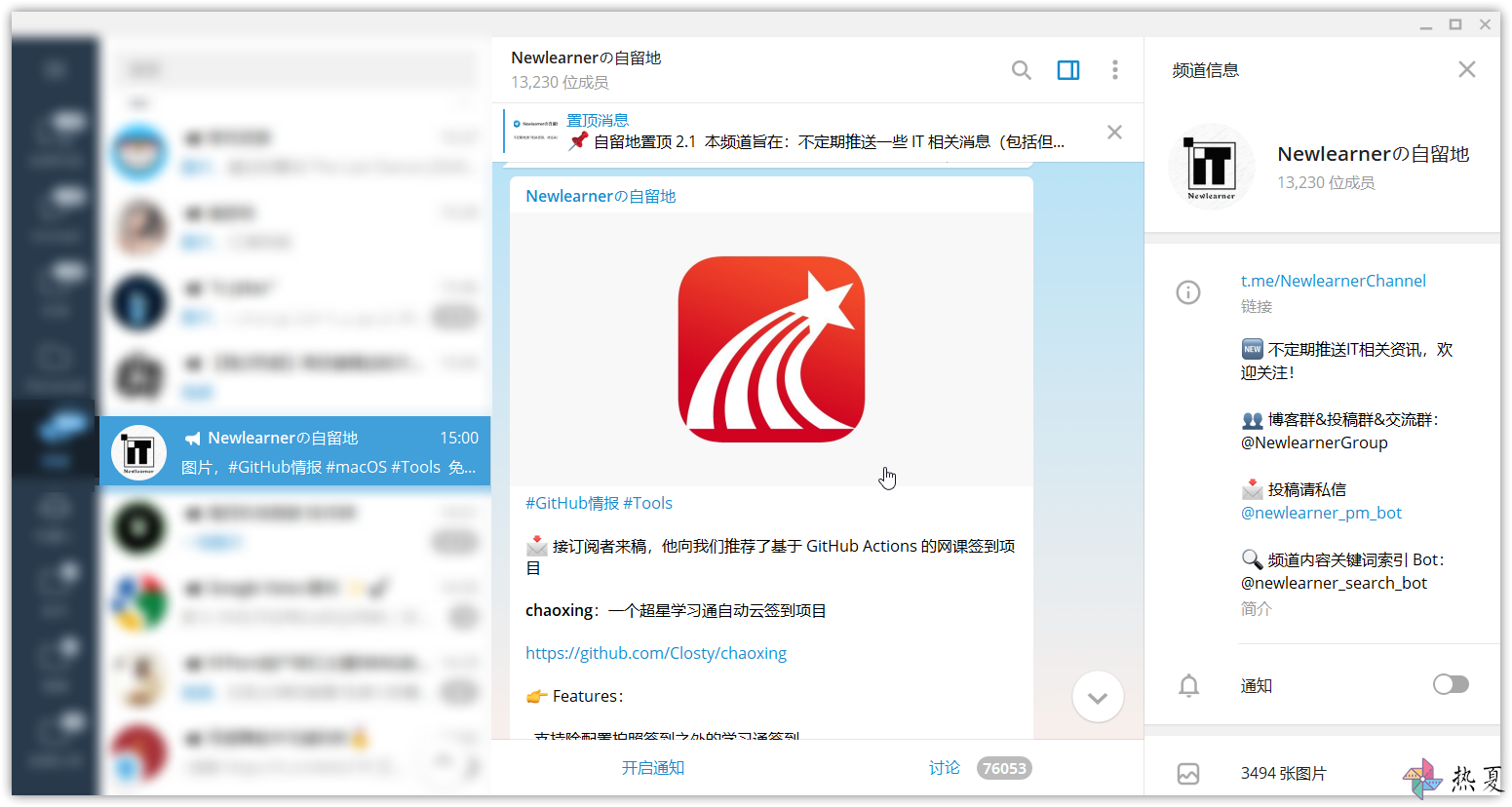Click the info circle icon in channel info
1512x807 pixels.
[x=1188, y=292]
